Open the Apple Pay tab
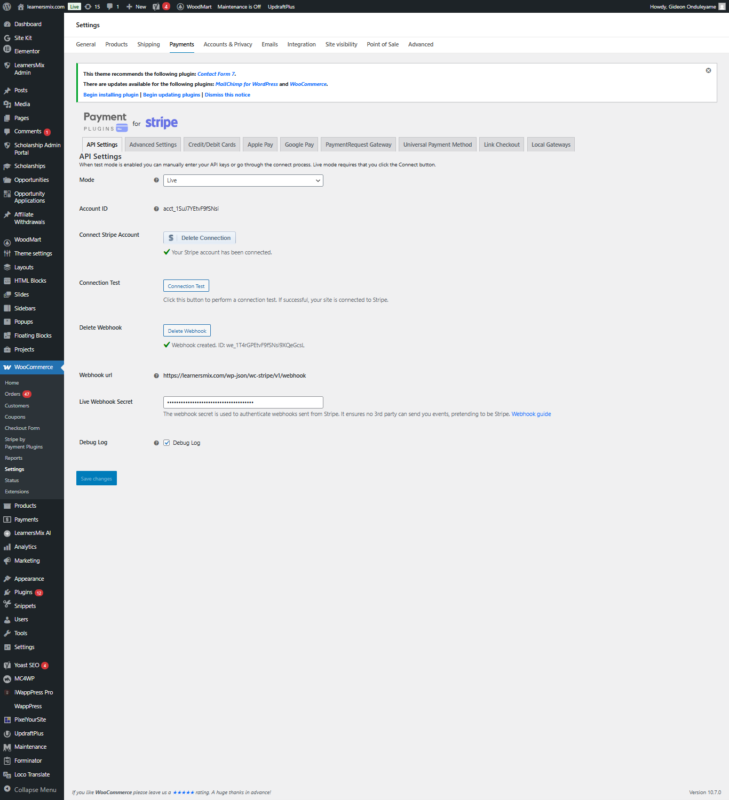This screenshot has height=800, width=729. (x=260, y=145)
